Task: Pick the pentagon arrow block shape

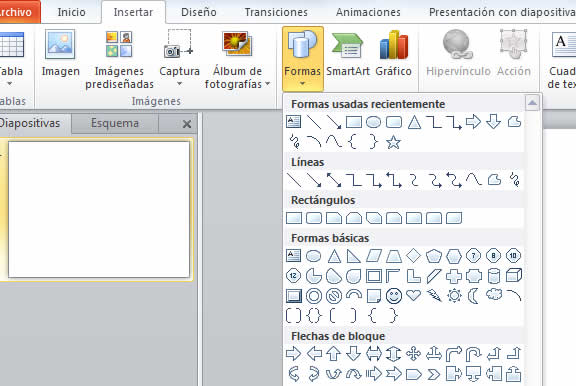Action: (414, 374)
